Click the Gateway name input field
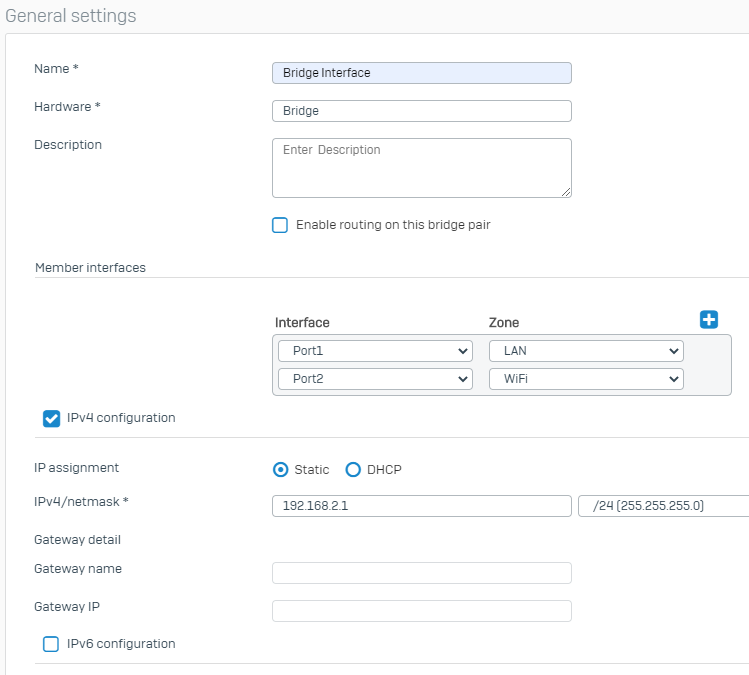Screen dimensions: 749x675 coord(421,573)
